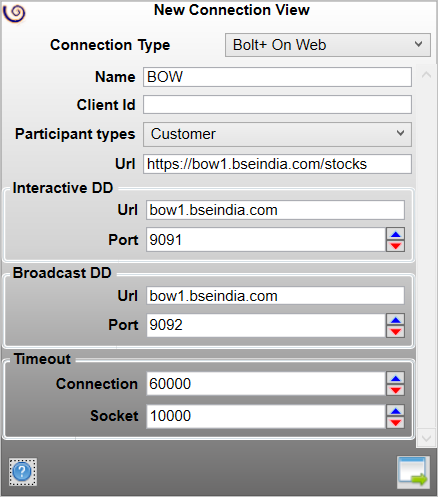Viewport: 438px width, 497px height.
Task: Click the Socket timeout field 10000
Action: tap(266, 416)
